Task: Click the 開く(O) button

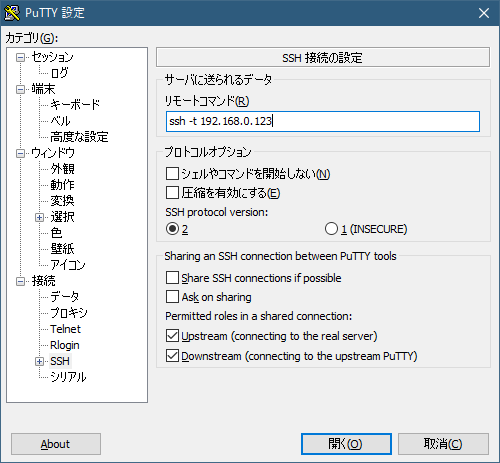Action: click(346, 444)
